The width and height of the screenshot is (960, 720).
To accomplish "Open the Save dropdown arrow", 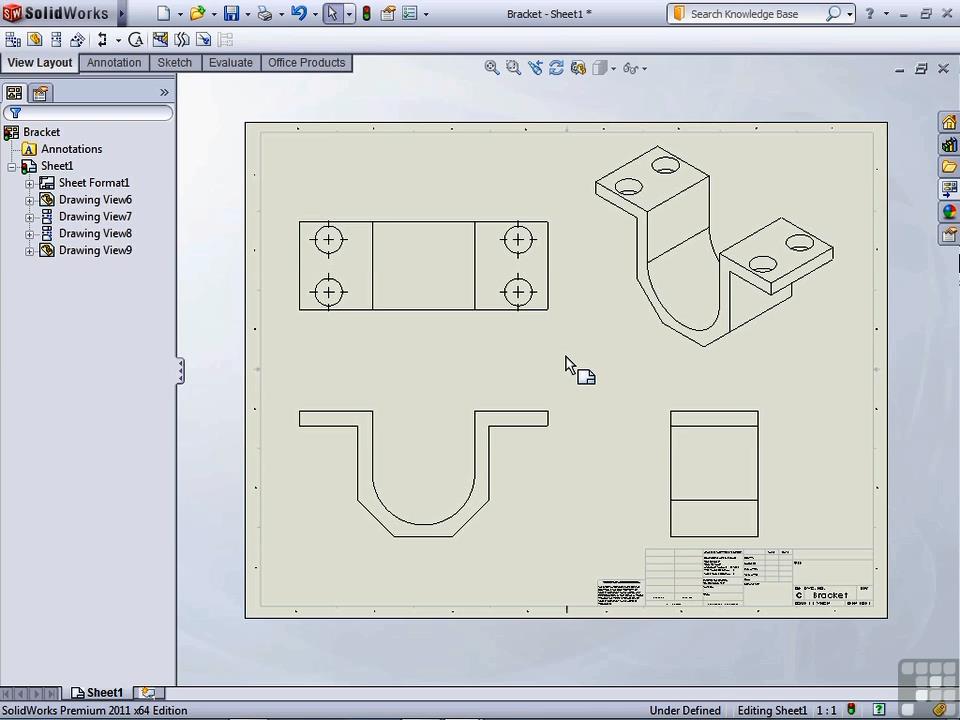I will 247,14.
